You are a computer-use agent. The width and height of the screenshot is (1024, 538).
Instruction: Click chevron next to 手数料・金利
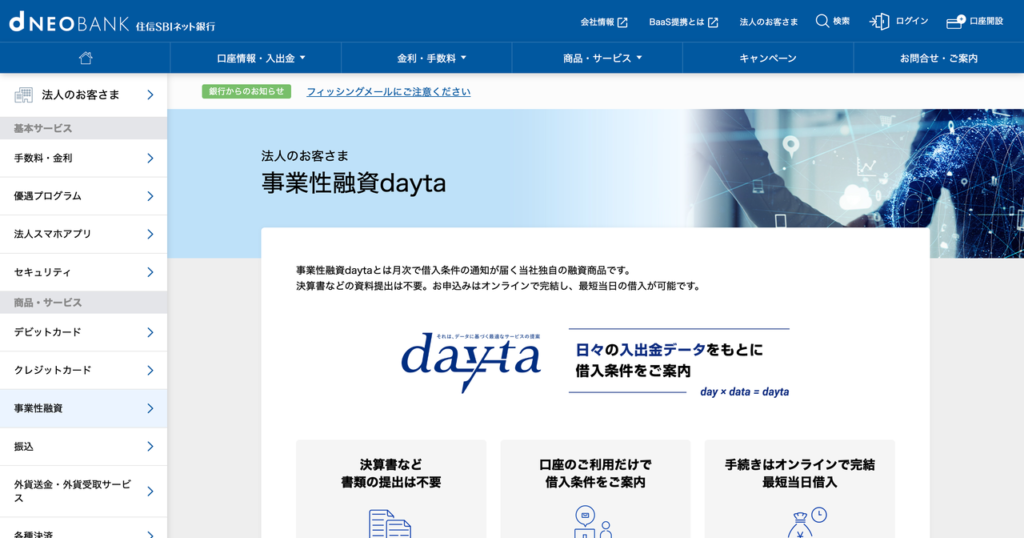coord(150,158)
